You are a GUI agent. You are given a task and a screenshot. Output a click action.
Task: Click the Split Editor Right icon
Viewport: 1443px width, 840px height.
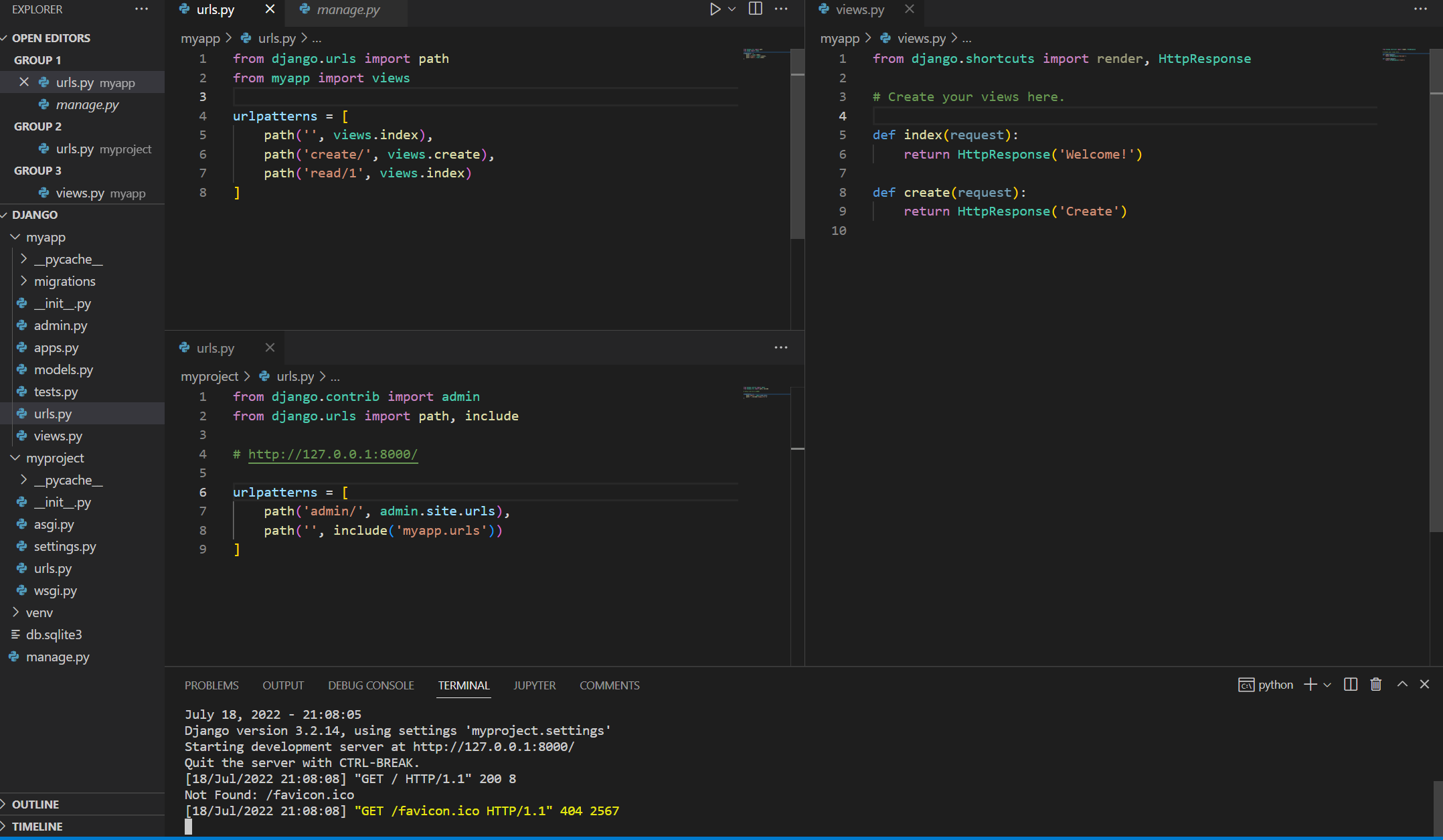(x=755, y=9)
